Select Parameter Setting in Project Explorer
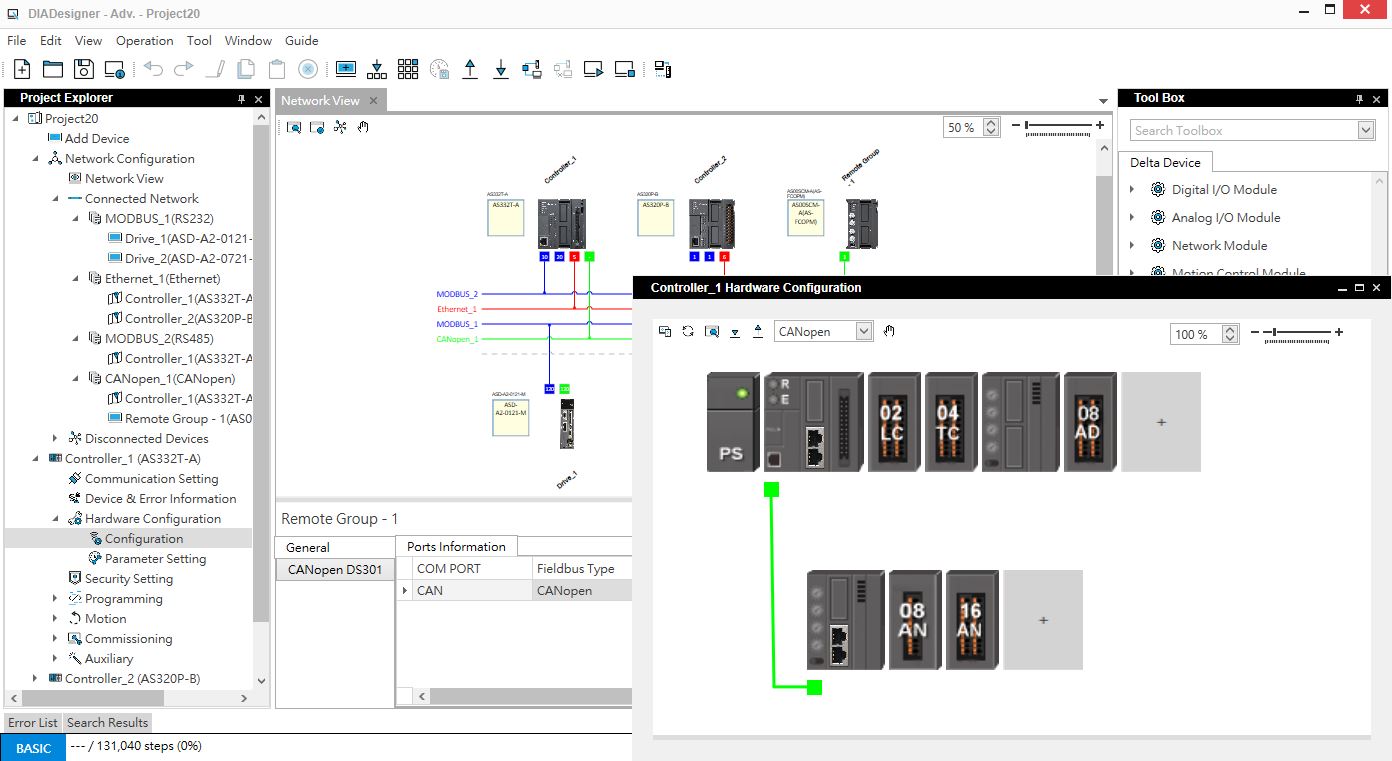The height and width of the screenshot is (761, 1392). pos(155,559)
